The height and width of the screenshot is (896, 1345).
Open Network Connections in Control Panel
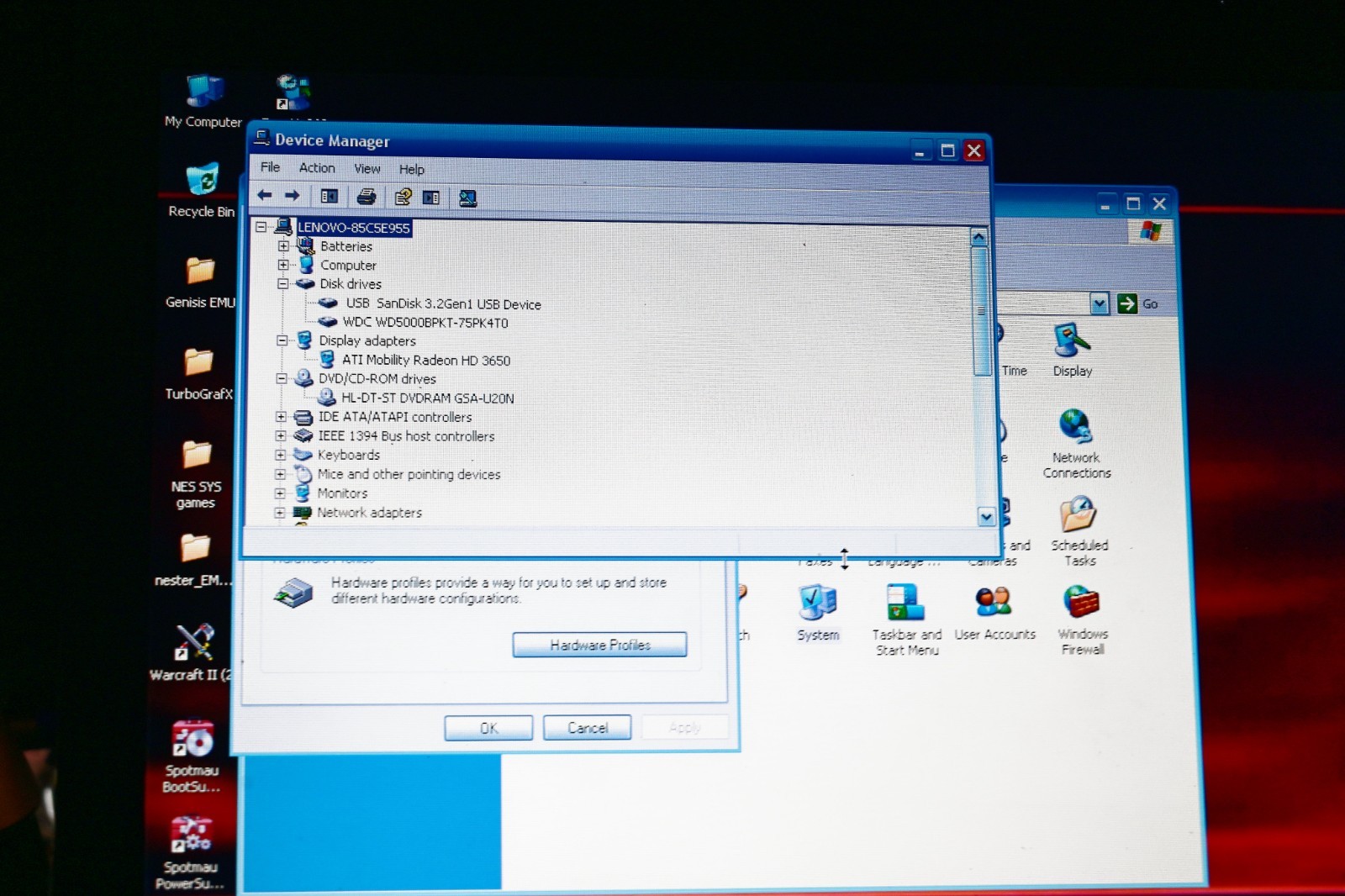click(x=1077, y=443)
